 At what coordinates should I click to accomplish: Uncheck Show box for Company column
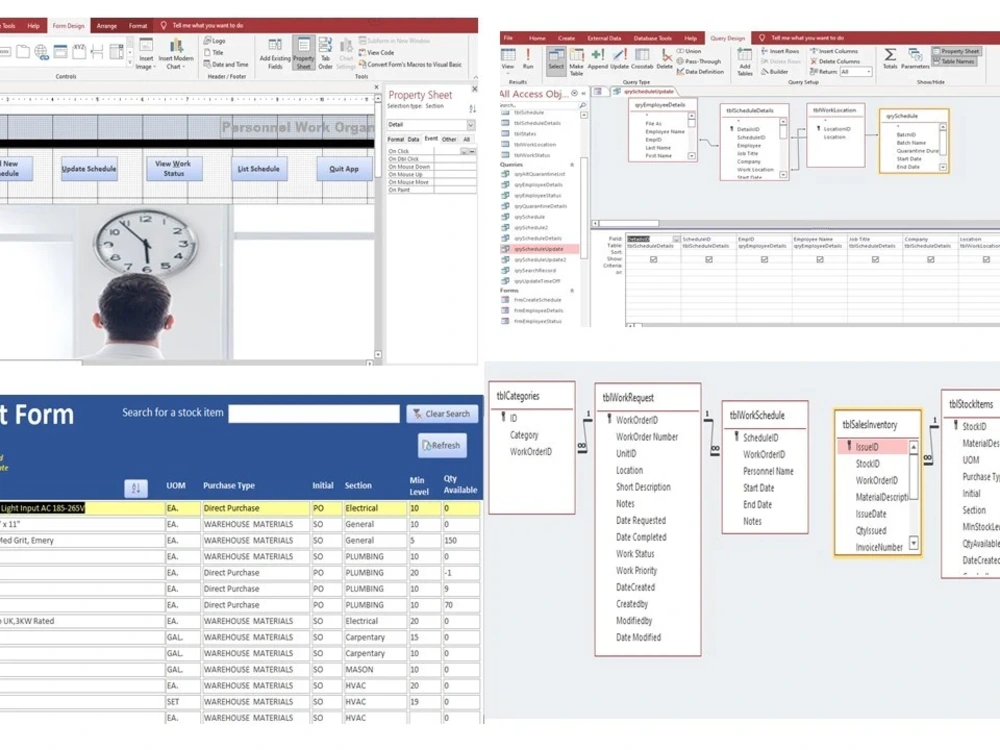(x=931, y=260)
